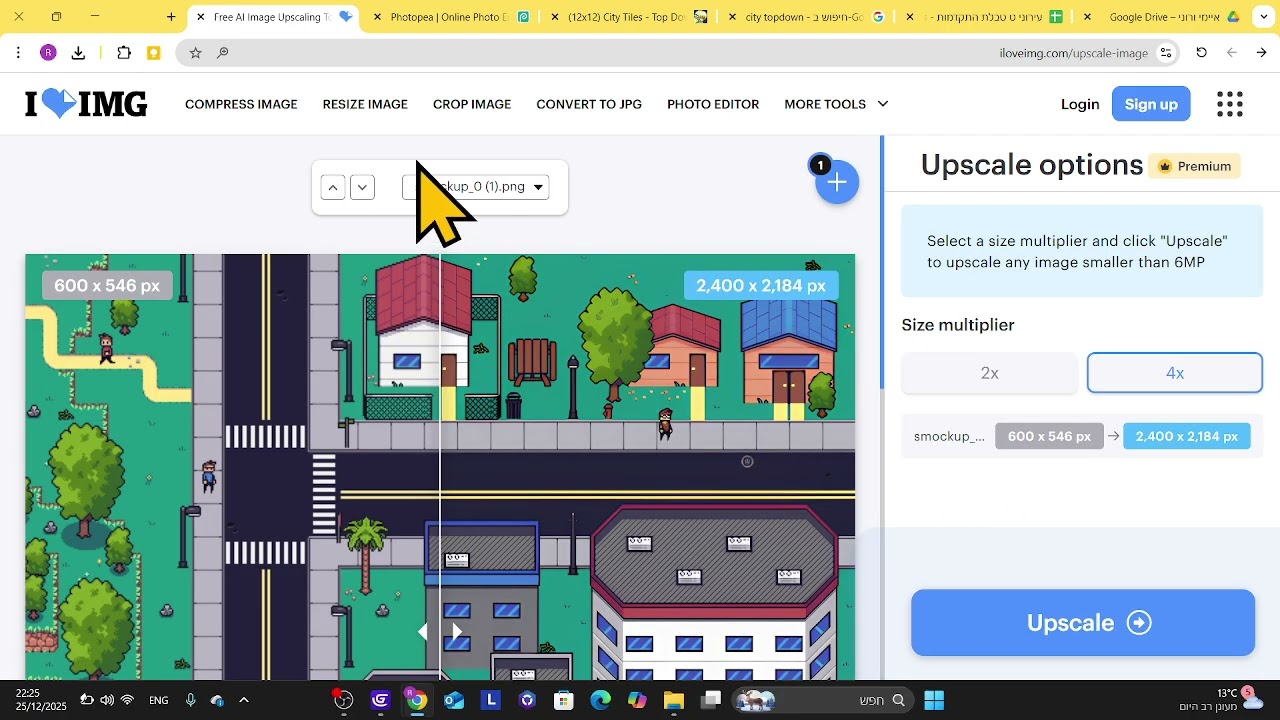The width and height of the screenshot is (1280, 720).
Task: Open site information icon in address bar
Action: click(x=1165, y=53)
